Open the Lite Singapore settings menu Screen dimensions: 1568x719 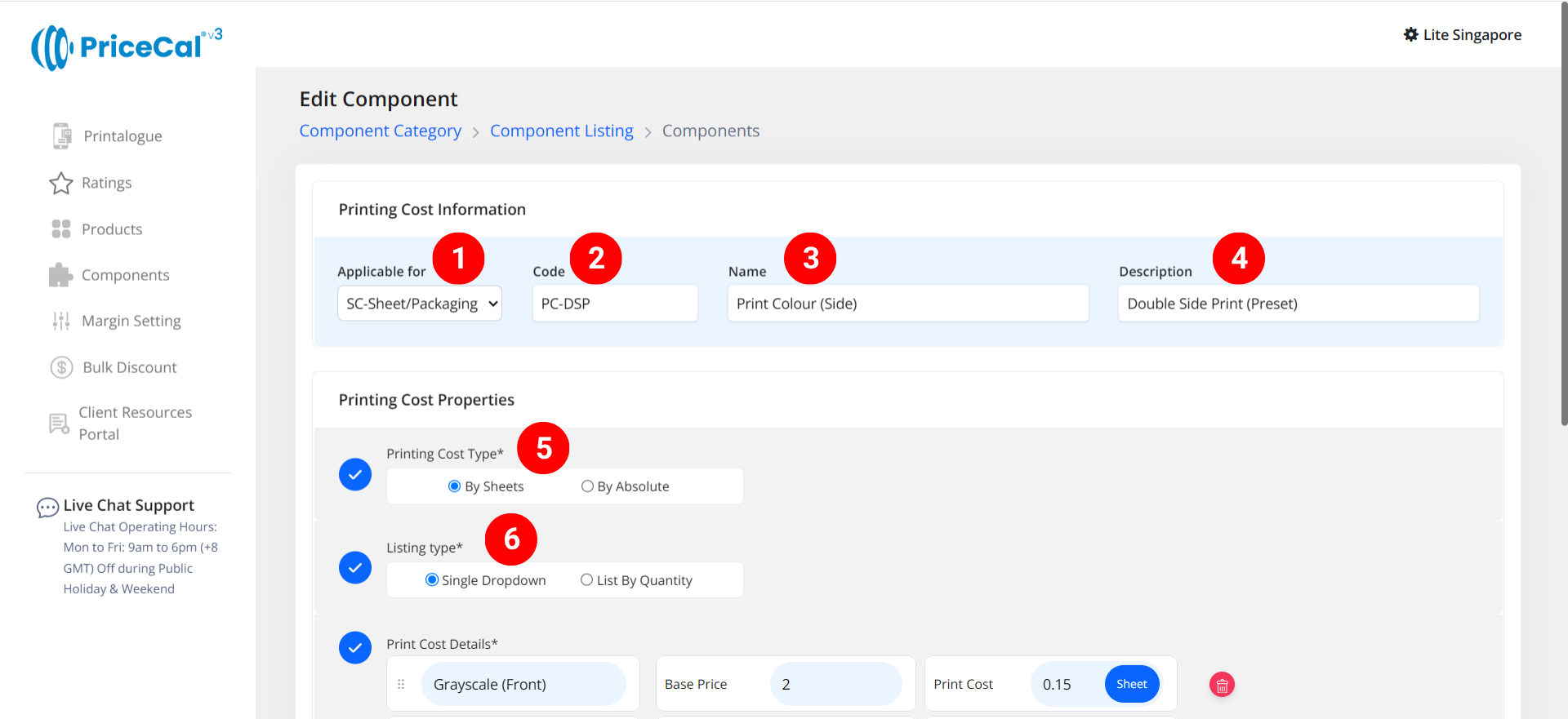point(1462,35)
